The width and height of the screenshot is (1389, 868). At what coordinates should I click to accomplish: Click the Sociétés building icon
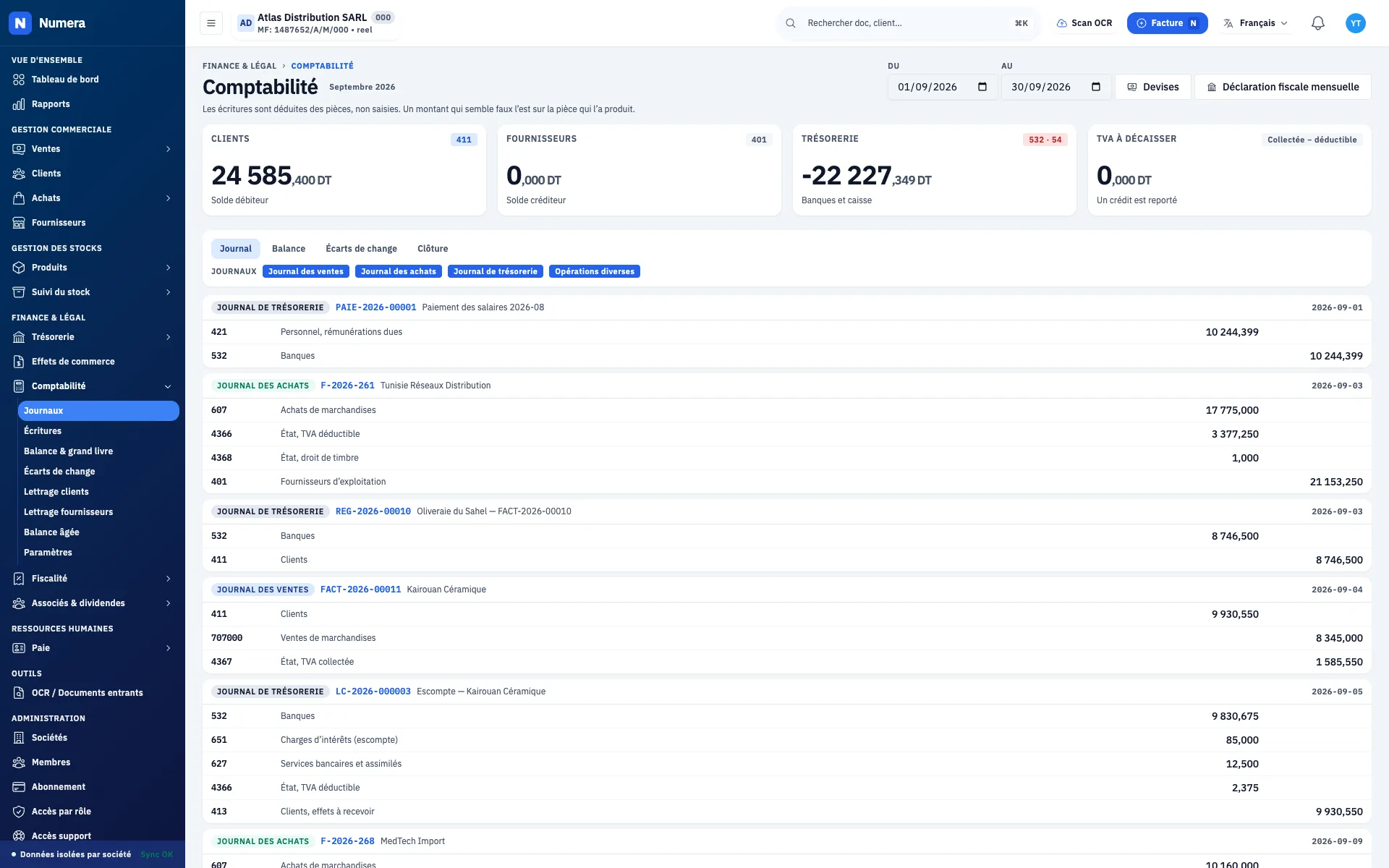pos(19,738)
